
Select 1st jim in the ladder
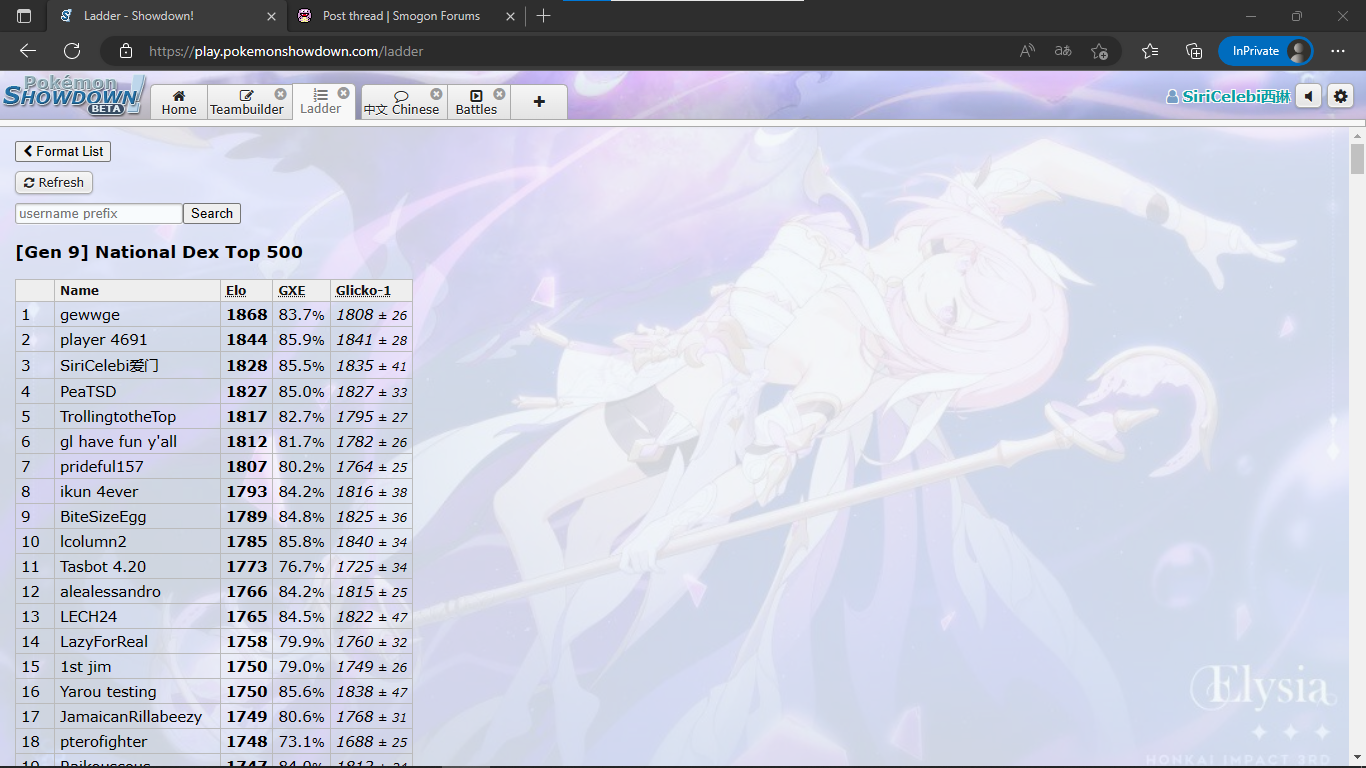[x=85, y=666]
